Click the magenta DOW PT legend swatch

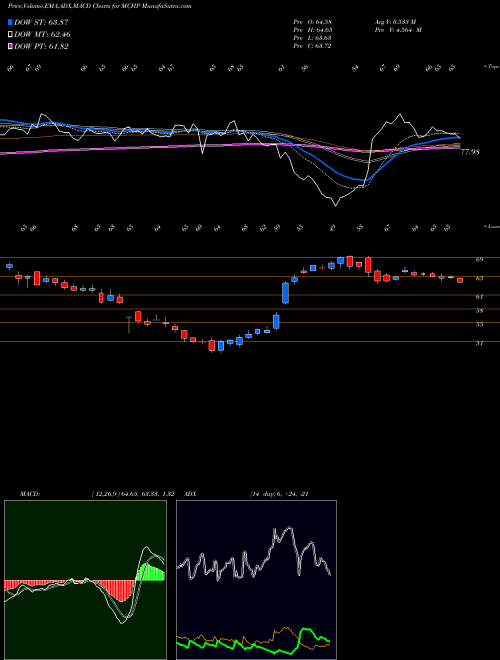10,46
